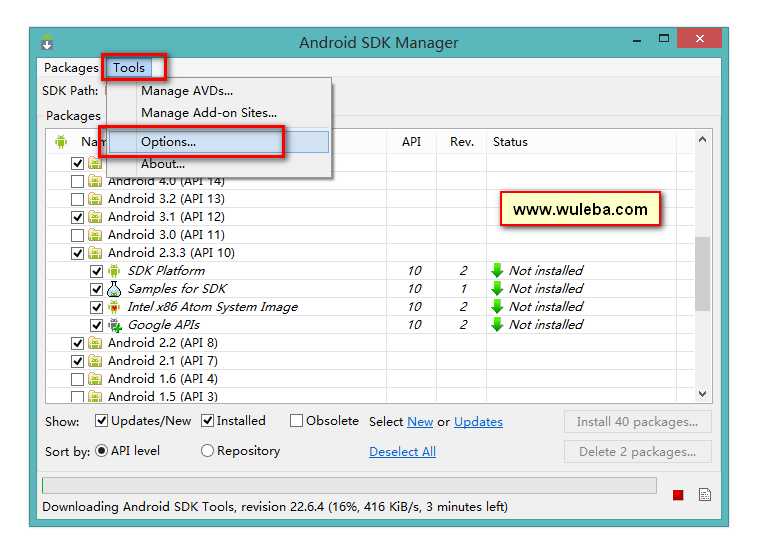Open the Packages menu

coord(71,68)
